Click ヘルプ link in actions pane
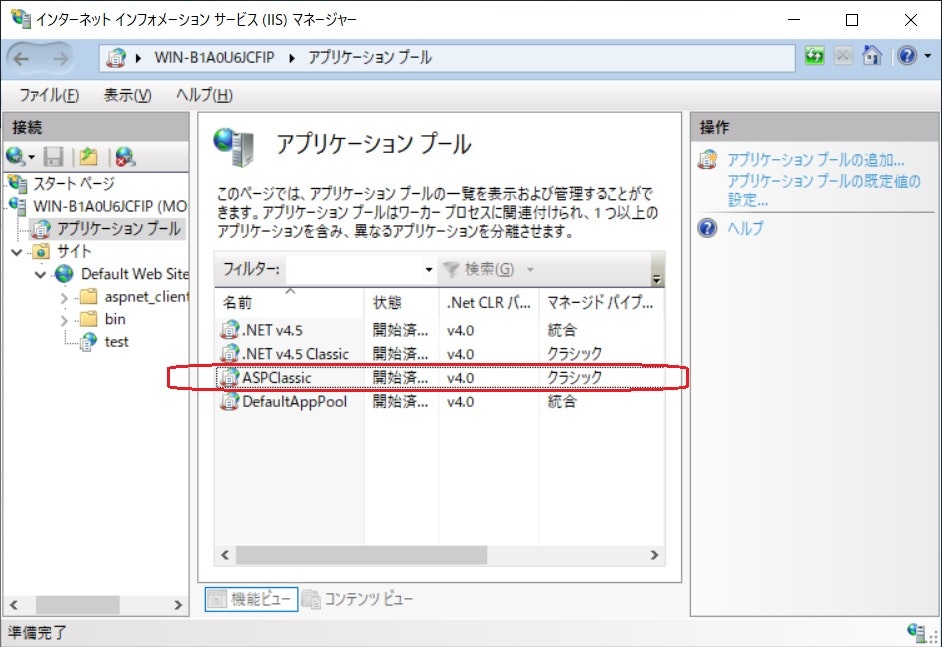942x647 pixels. pos(745,228)
